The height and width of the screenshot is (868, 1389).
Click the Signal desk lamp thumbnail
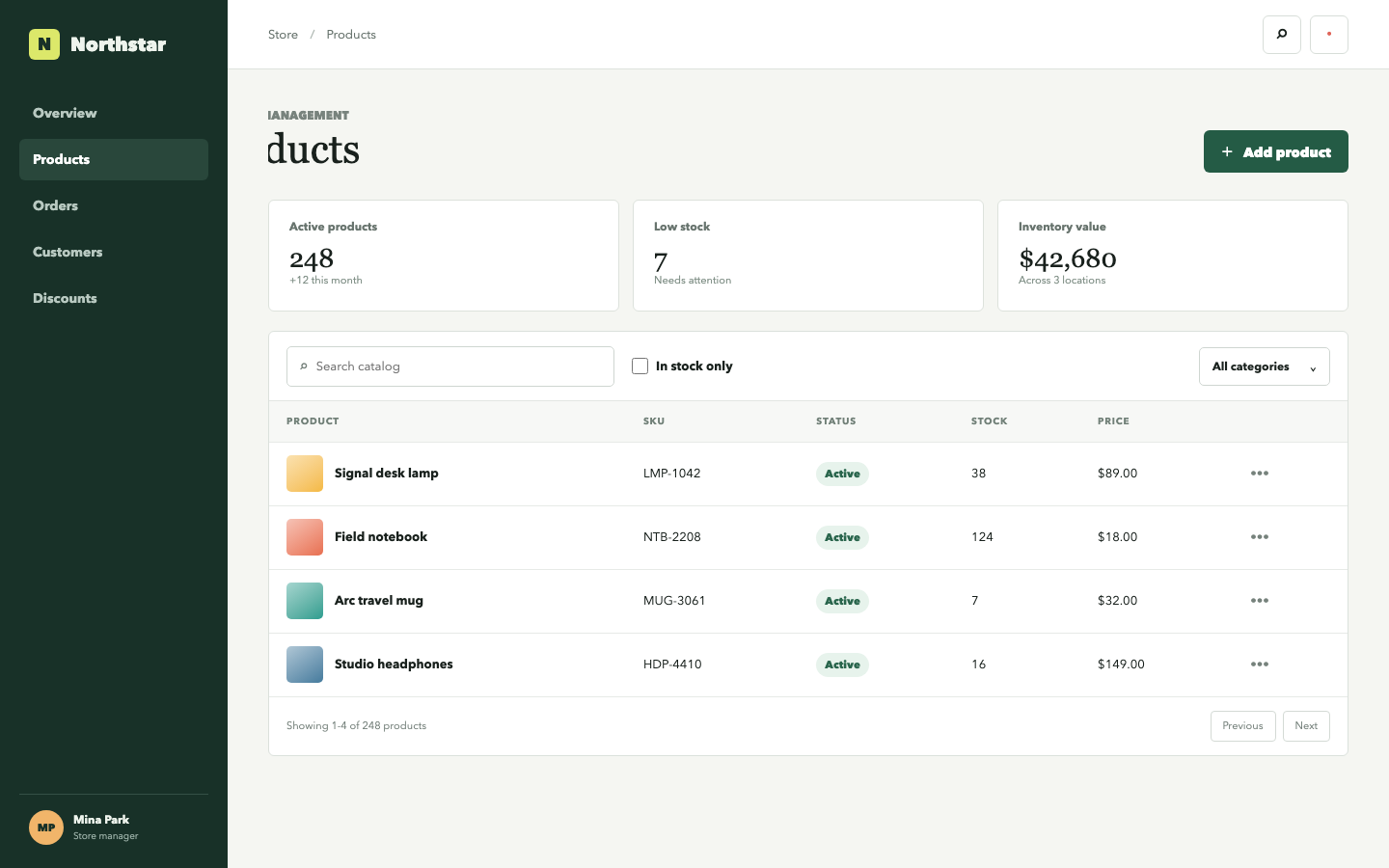point(305,474)
